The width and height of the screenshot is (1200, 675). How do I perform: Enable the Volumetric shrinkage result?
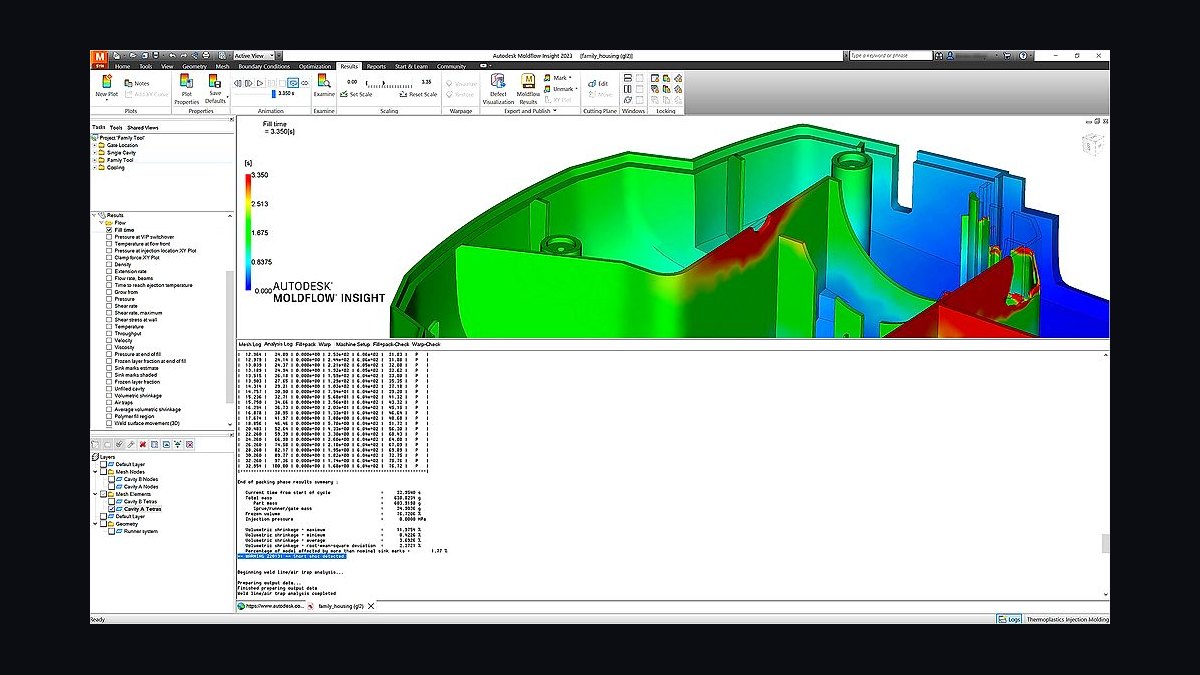pos(110,395)
